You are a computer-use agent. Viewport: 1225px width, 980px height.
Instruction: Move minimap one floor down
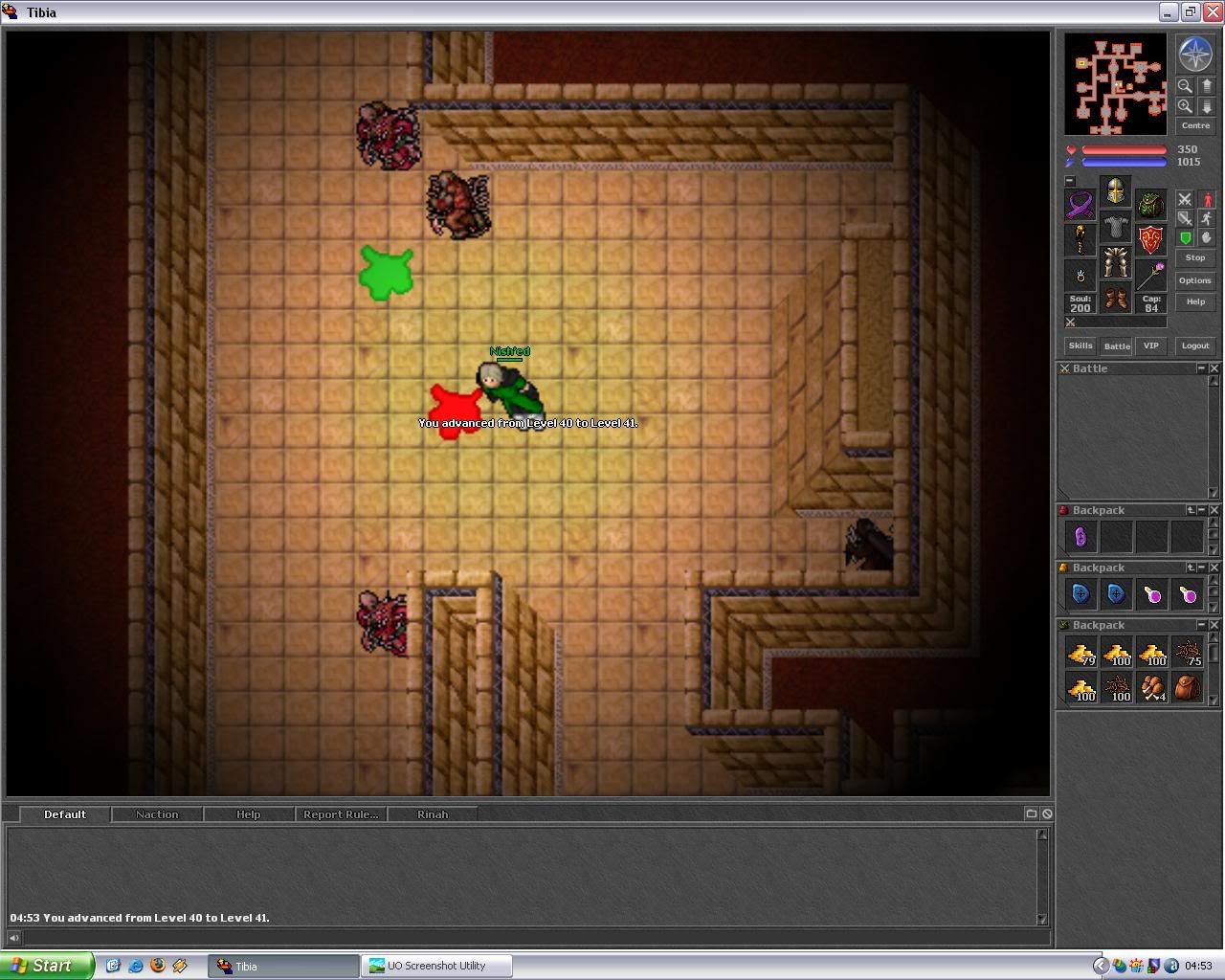coord(1206,106)
